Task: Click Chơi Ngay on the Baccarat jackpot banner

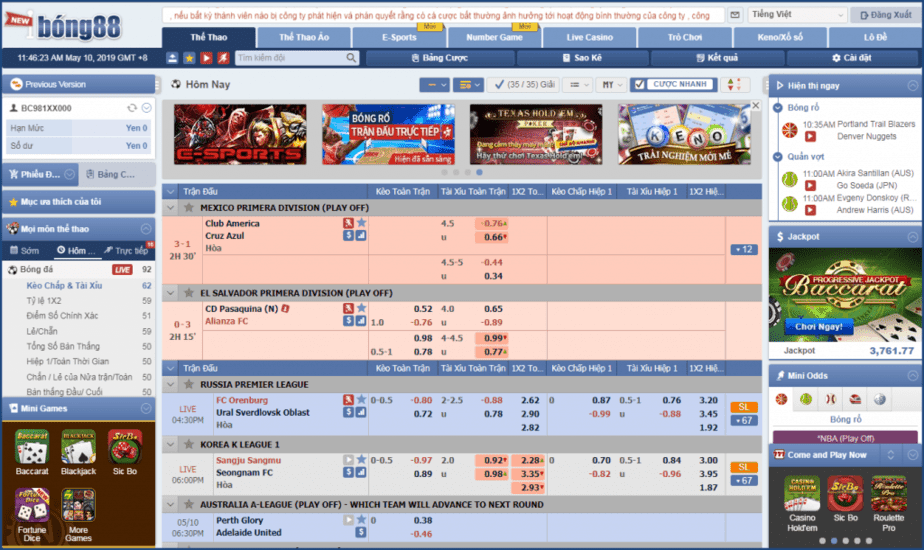Action: click(x=819, y=326)
